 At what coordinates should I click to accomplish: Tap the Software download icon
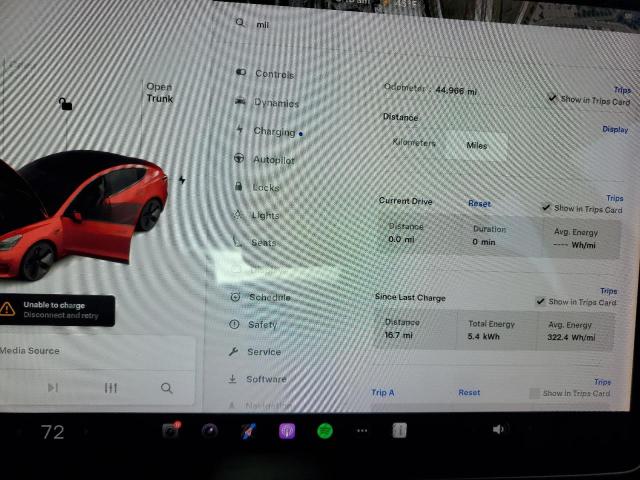click(232, 379)
